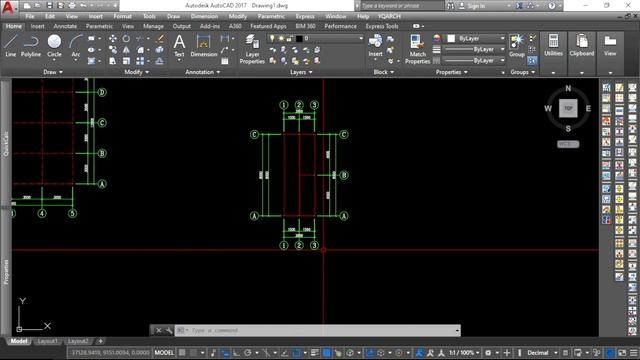
Task: Click the coordinates readout in status bar
Action: [111, 353]
